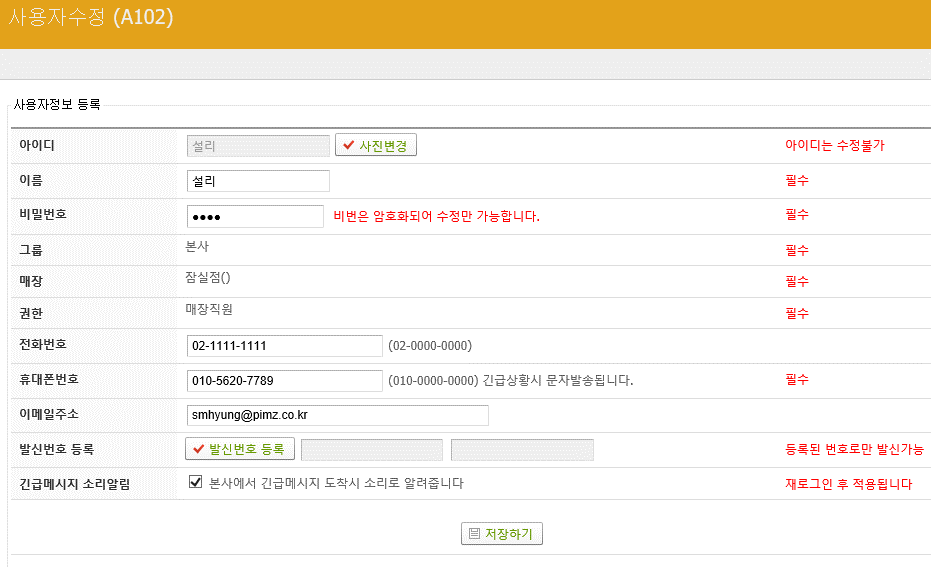Click the 휴대폰번호 field with 010-5620-7789
Screen dimensions: 931x567
[284, 381]
